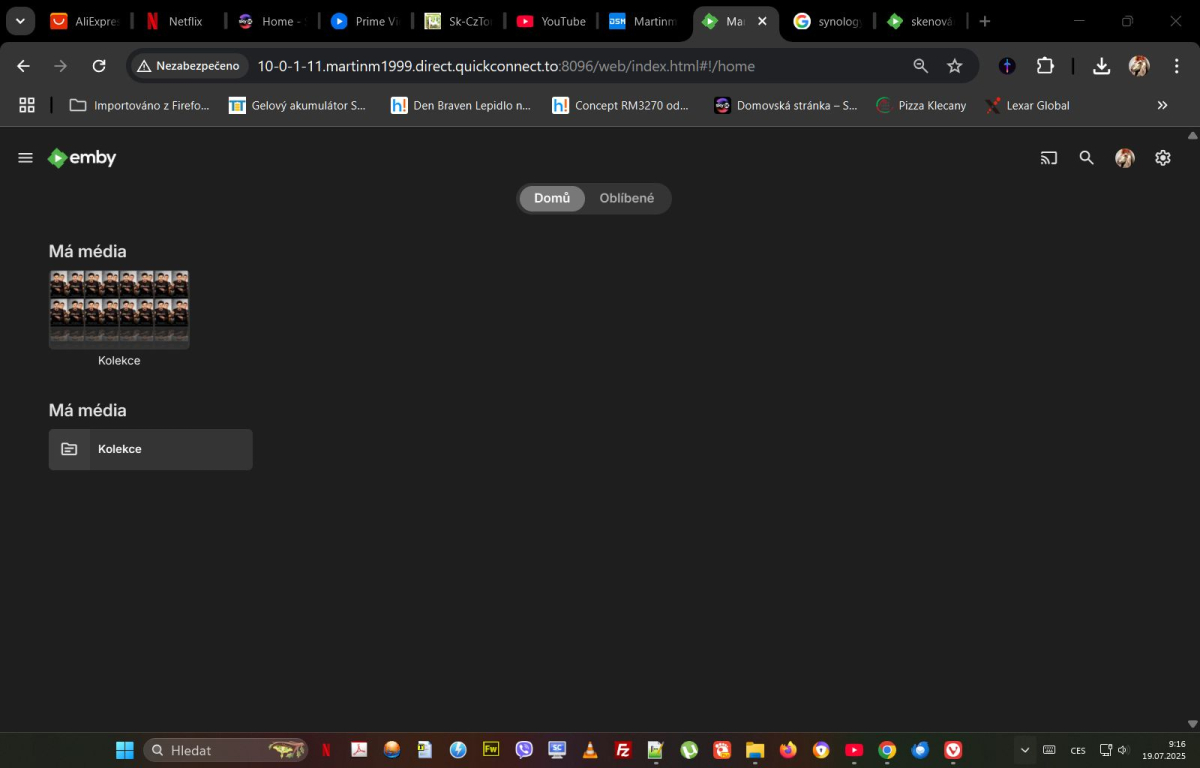Switch to the Oblíbené tab

(x=627, y=198)
